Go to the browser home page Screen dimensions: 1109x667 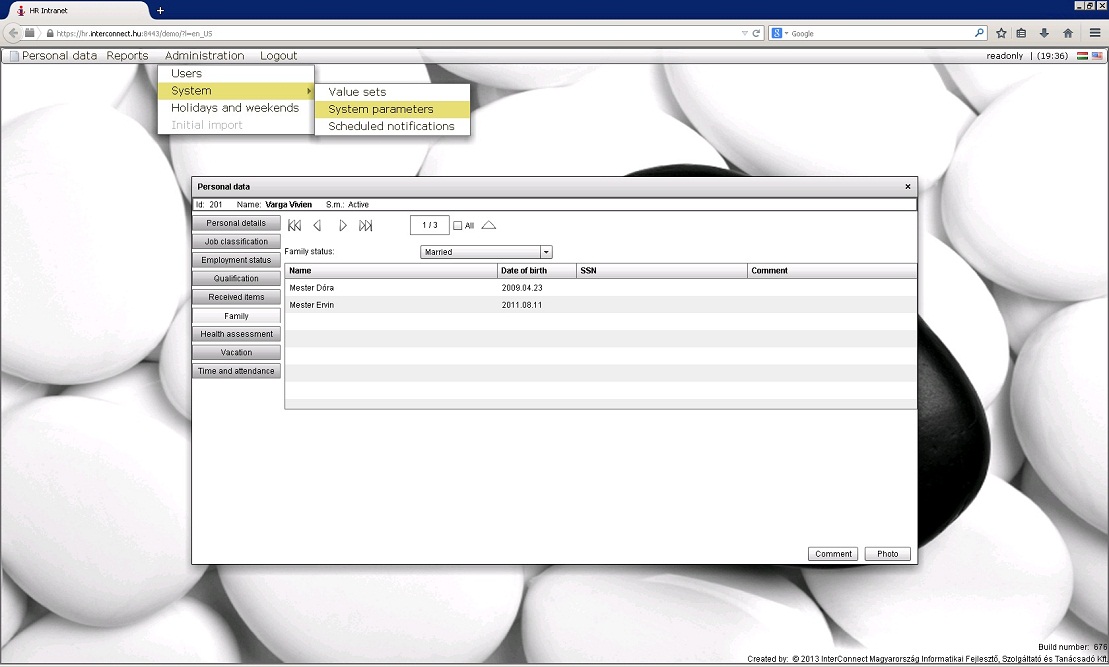point(1068,33)
